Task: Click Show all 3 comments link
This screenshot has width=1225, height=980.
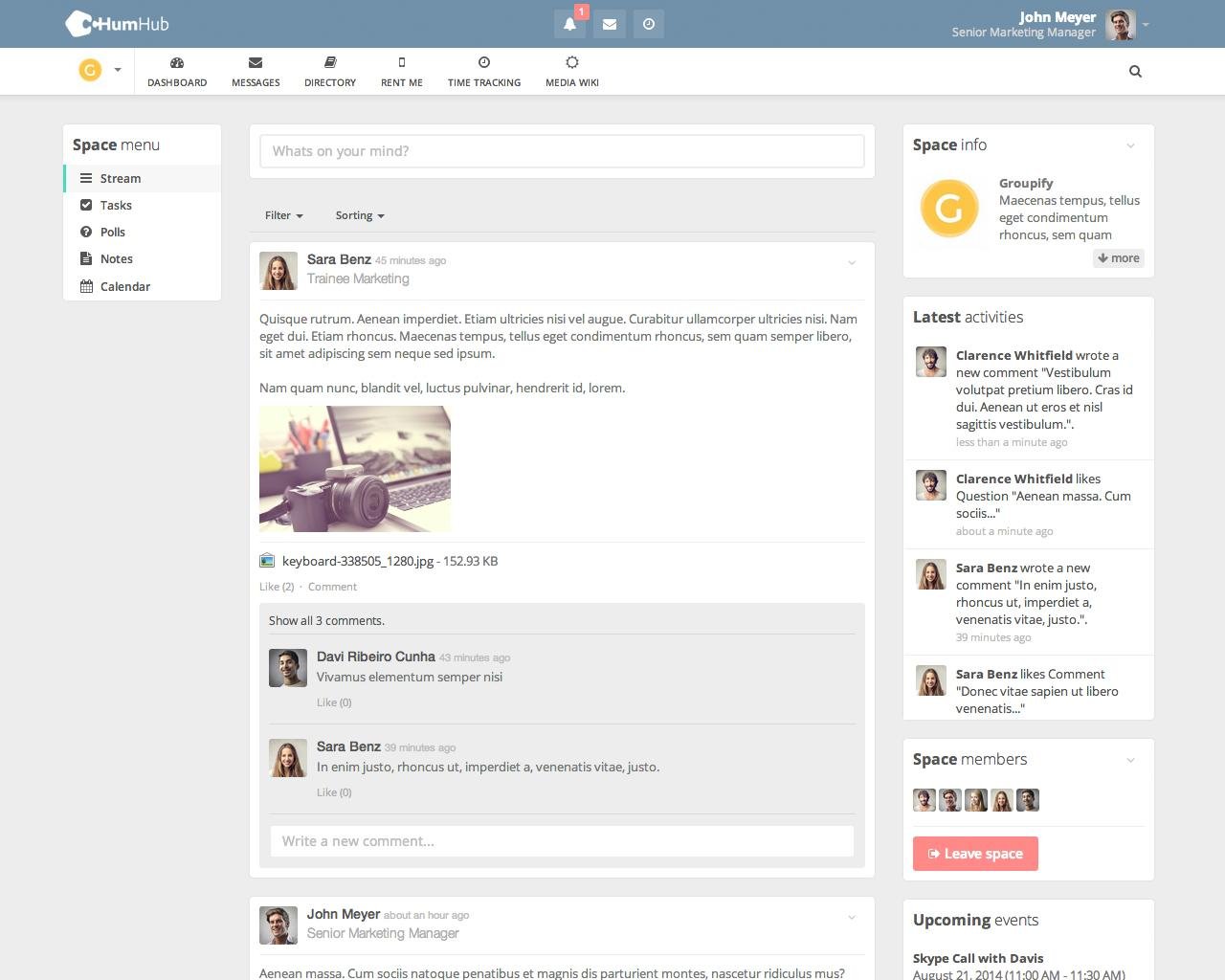Action: 326,620
